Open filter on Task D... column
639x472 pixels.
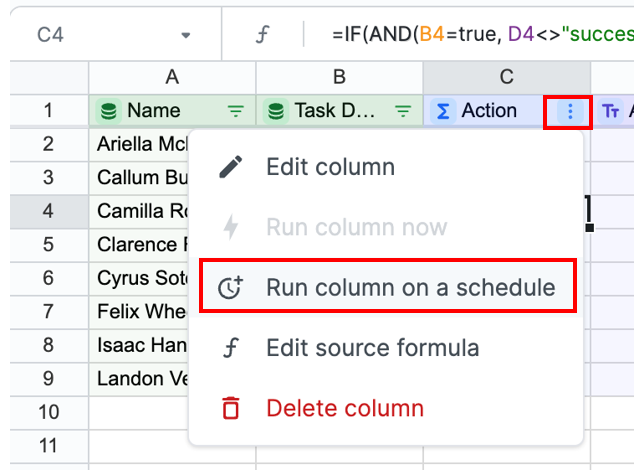403,111
